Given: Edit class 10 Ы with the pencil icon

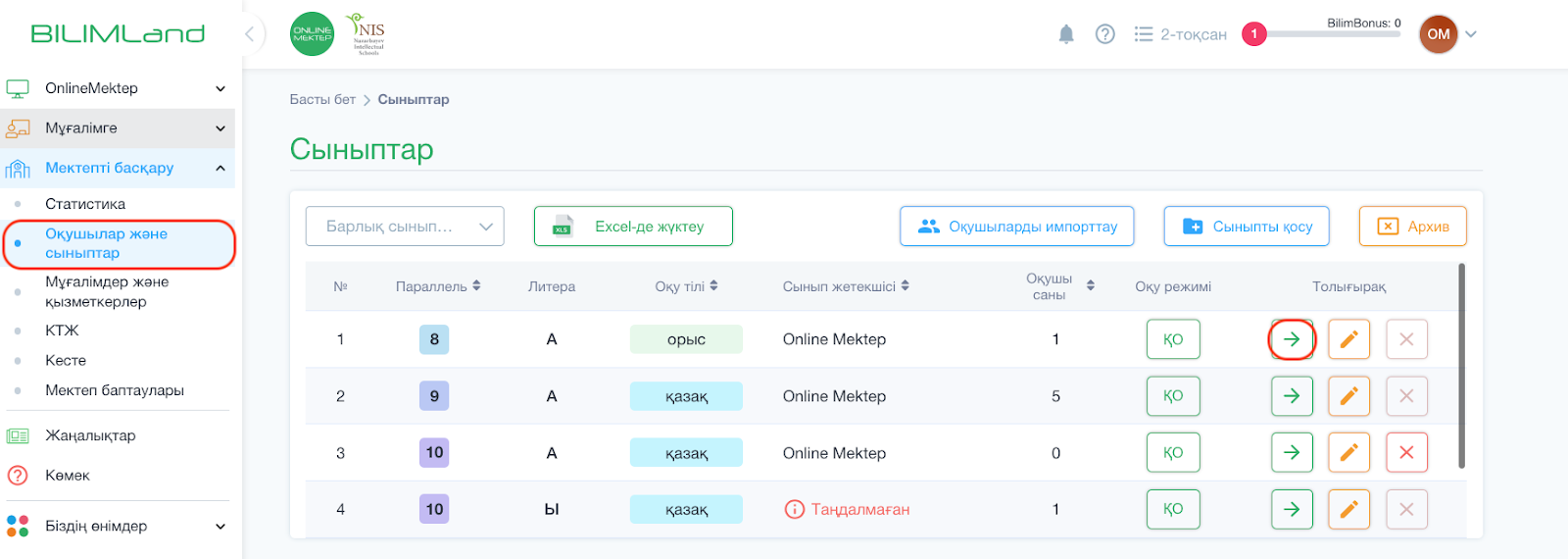Looking at the screenshot, I should click(1348, 509).
